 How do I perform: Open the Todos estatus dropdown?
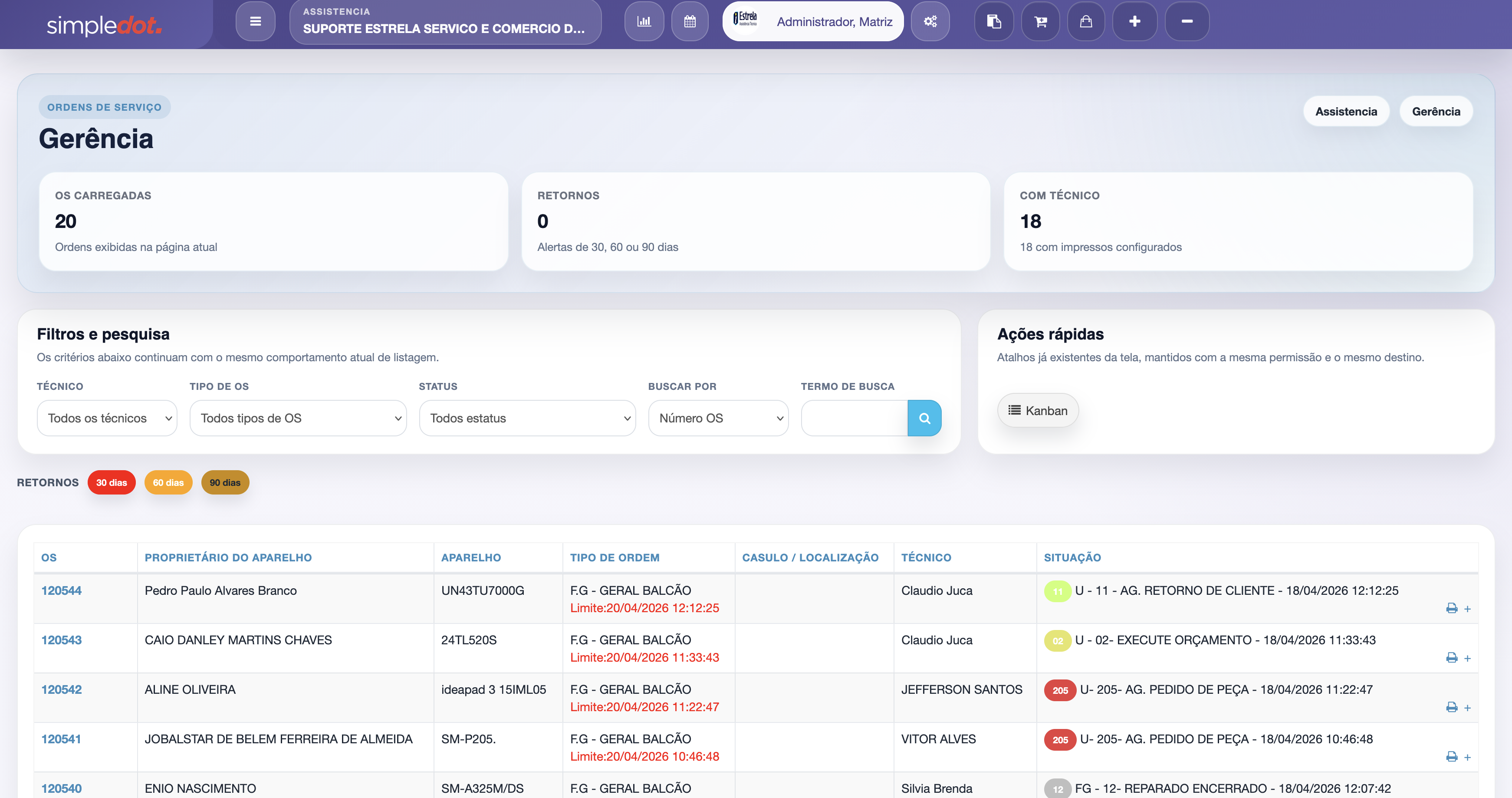[527, 418]
